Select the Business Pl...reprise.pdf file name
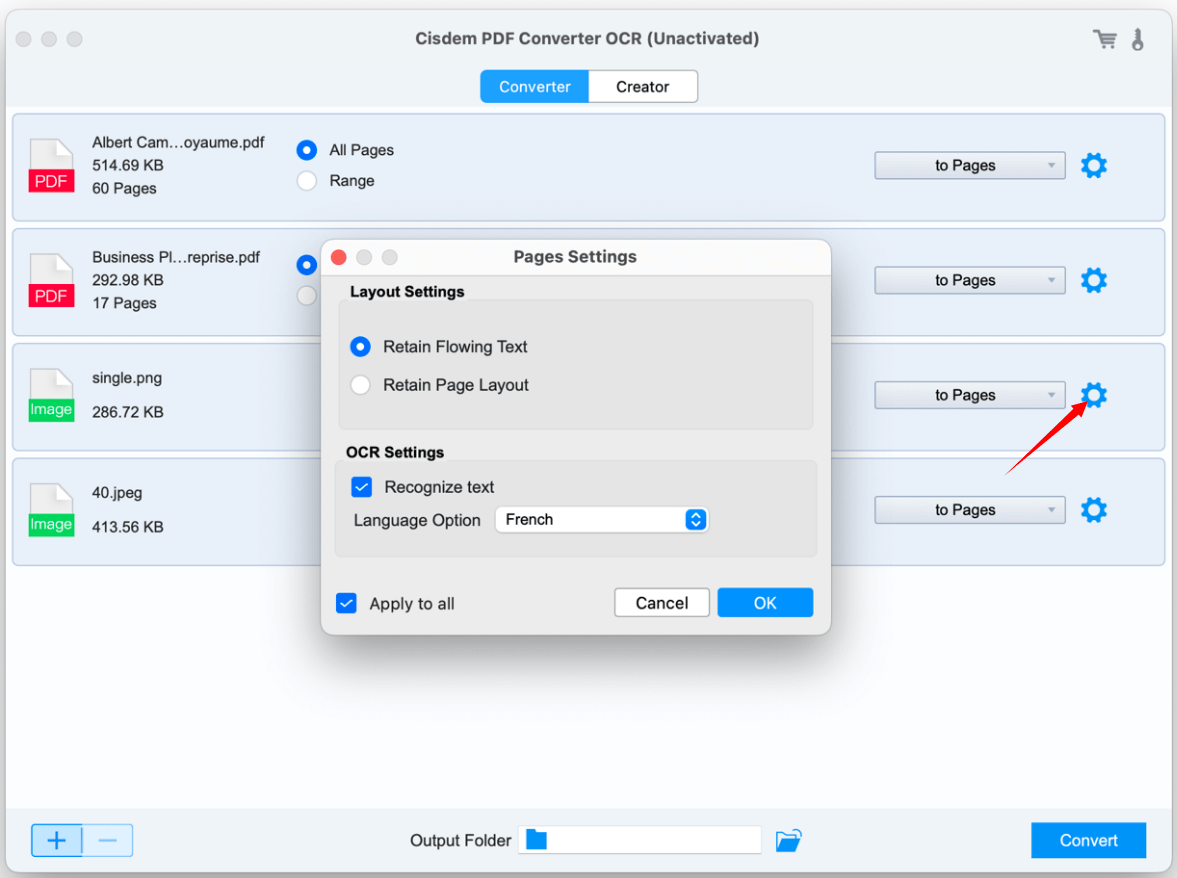The width and height of the screenshot is (1177, 878). (x=176, y=257)
